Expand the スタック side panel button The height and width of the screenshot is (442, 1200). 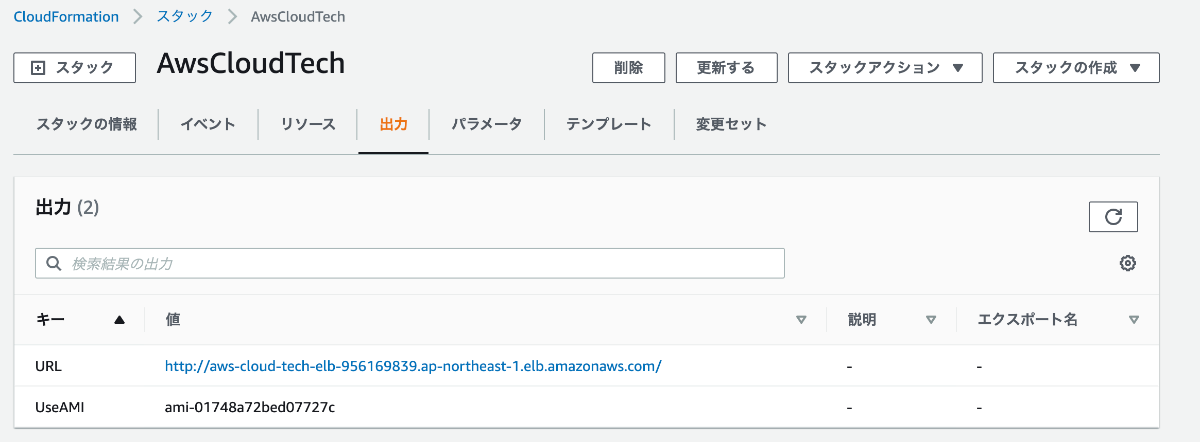coord(74,68)
